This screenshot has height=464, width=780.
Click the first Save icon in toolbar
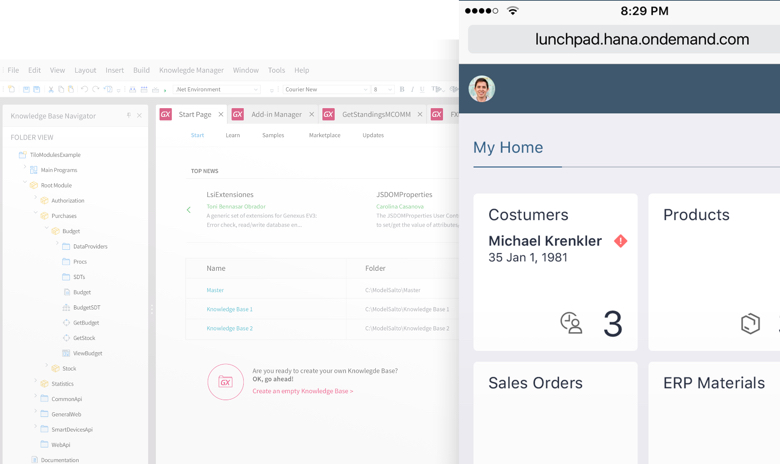(26, 90)
